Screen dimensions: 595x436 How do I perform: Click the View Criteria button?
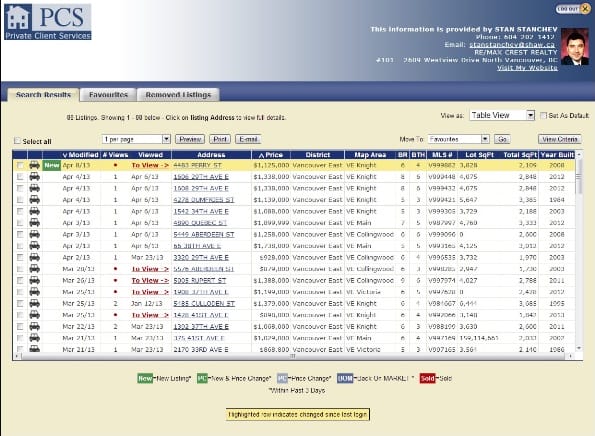point(560,139)
